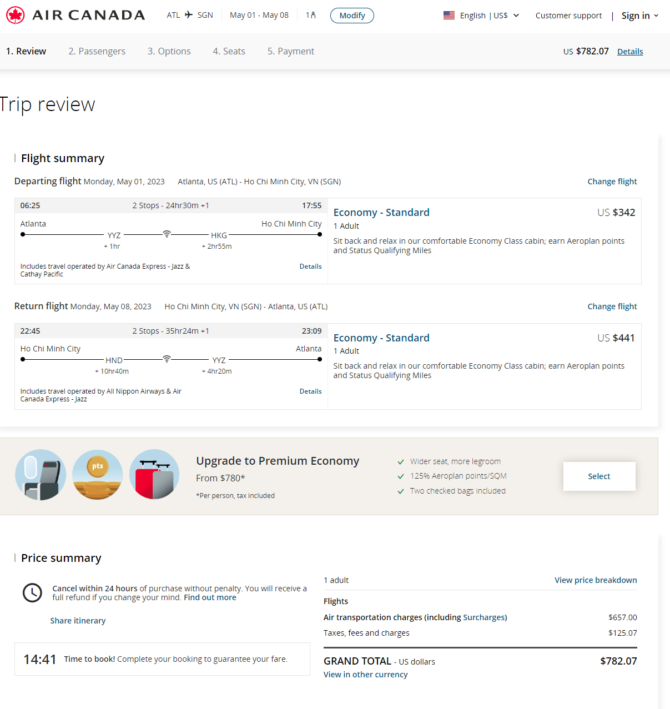Open View price breakdown
The width and height of the screenshot is (670, 709).
click(x=595, y=580)
